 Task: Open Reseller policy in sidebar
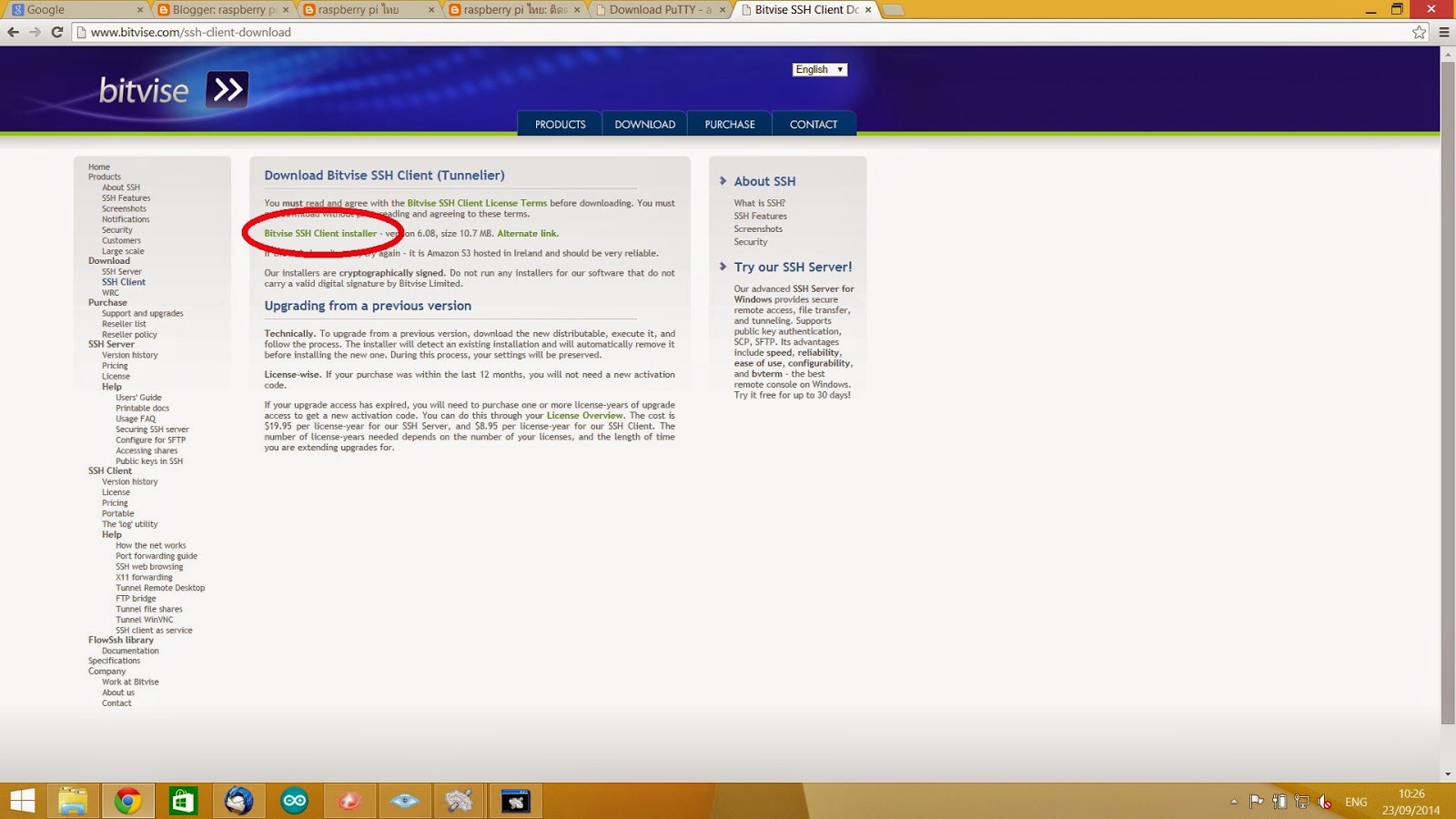click(129, 335)
